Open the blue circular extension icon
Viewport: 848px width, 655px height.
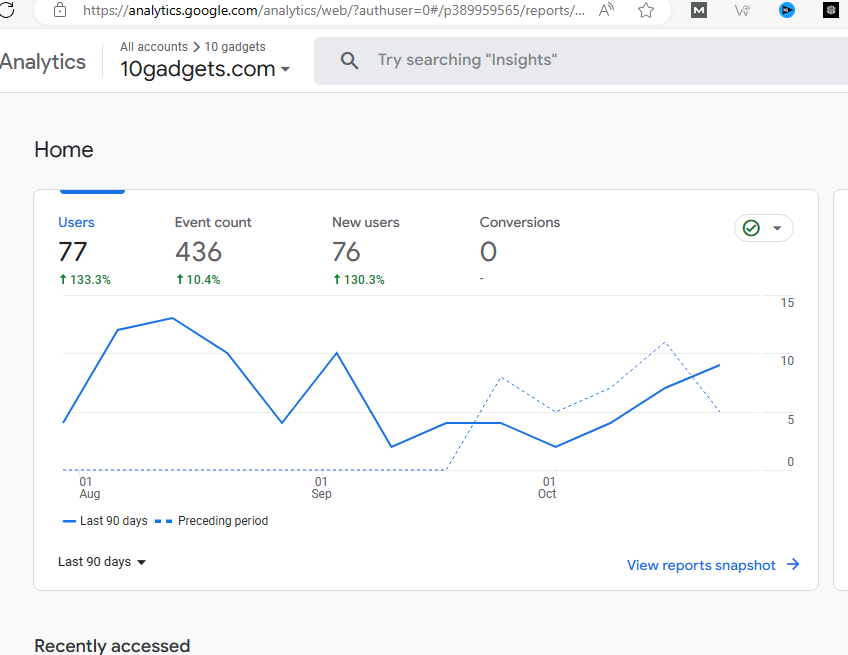pyautogui.click(x=786, y=10)
